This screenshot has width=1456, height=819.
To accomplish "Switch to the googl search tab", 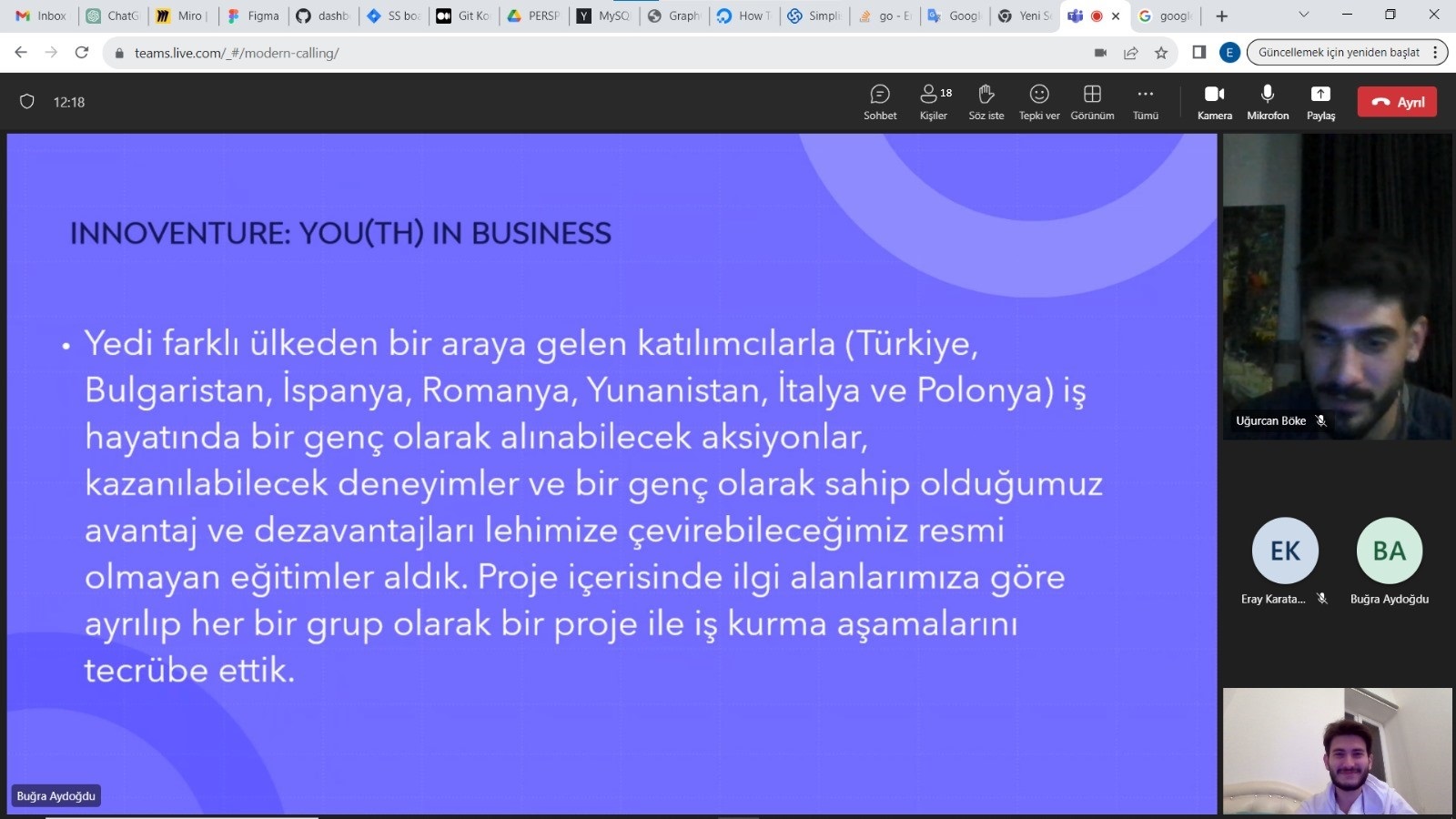I will click(x=1166, y=15).
